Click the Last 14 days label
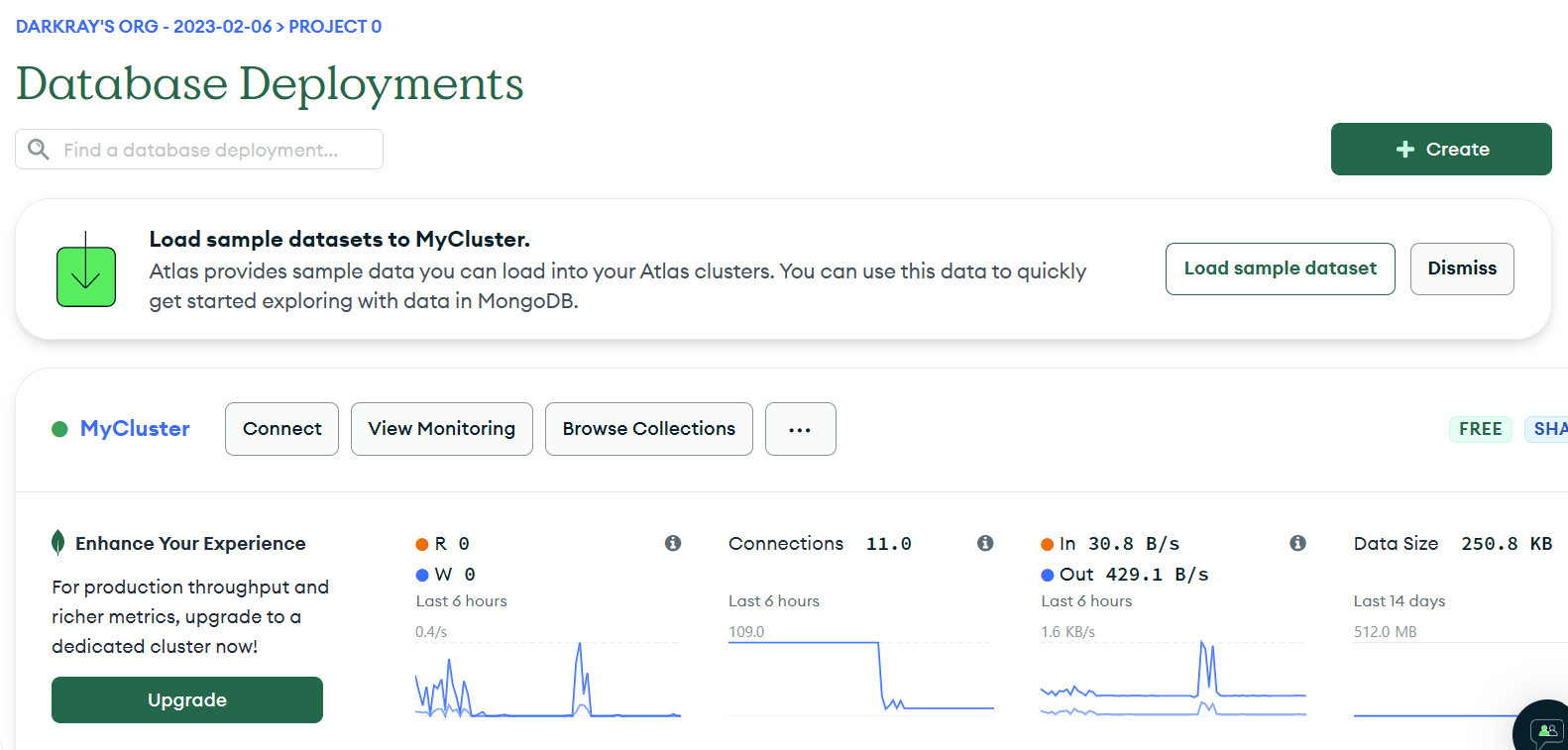This screenshot has height=750, width=1568. [x=1400, y=601]
